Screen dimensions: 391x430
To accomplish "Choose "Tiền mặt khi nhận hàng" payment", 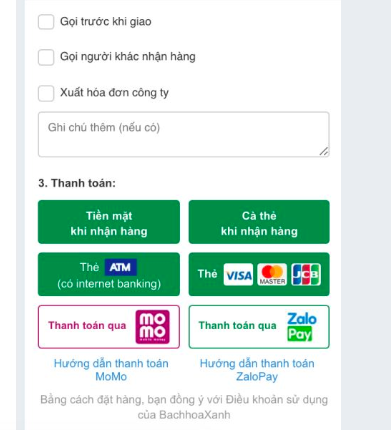I will click(109, 222).
